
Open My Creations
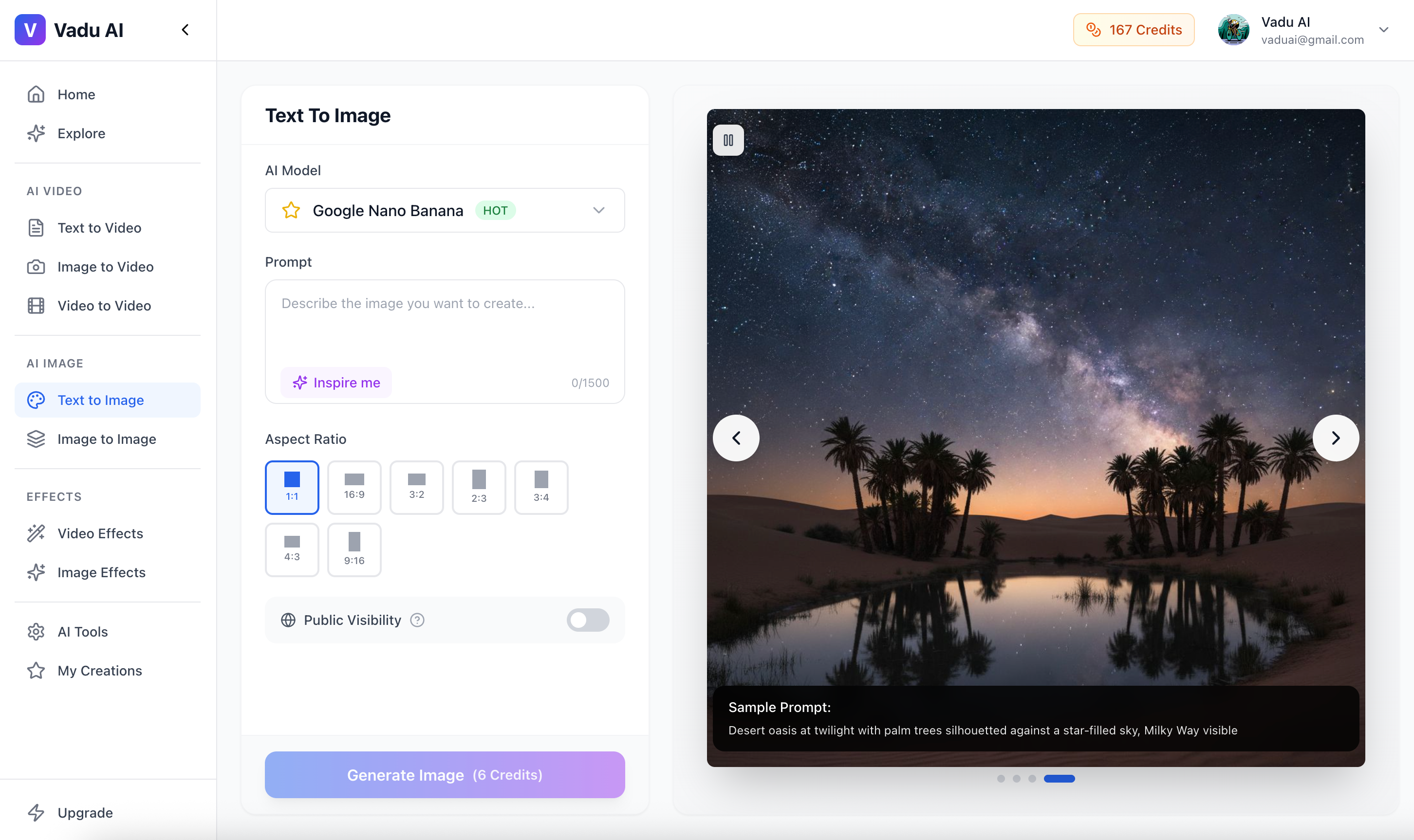(x=99, y=670)
